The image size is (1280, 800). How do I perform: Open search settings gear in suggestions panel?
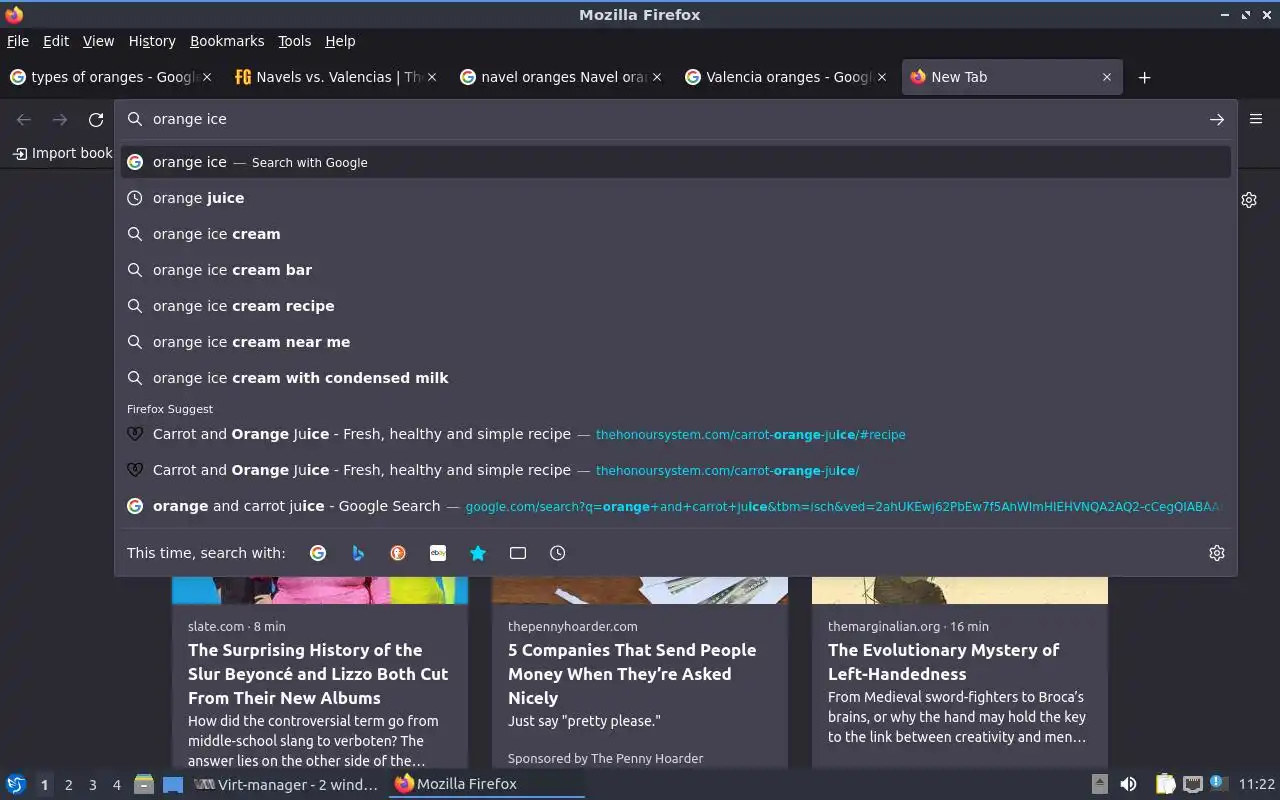(1216, 553)
